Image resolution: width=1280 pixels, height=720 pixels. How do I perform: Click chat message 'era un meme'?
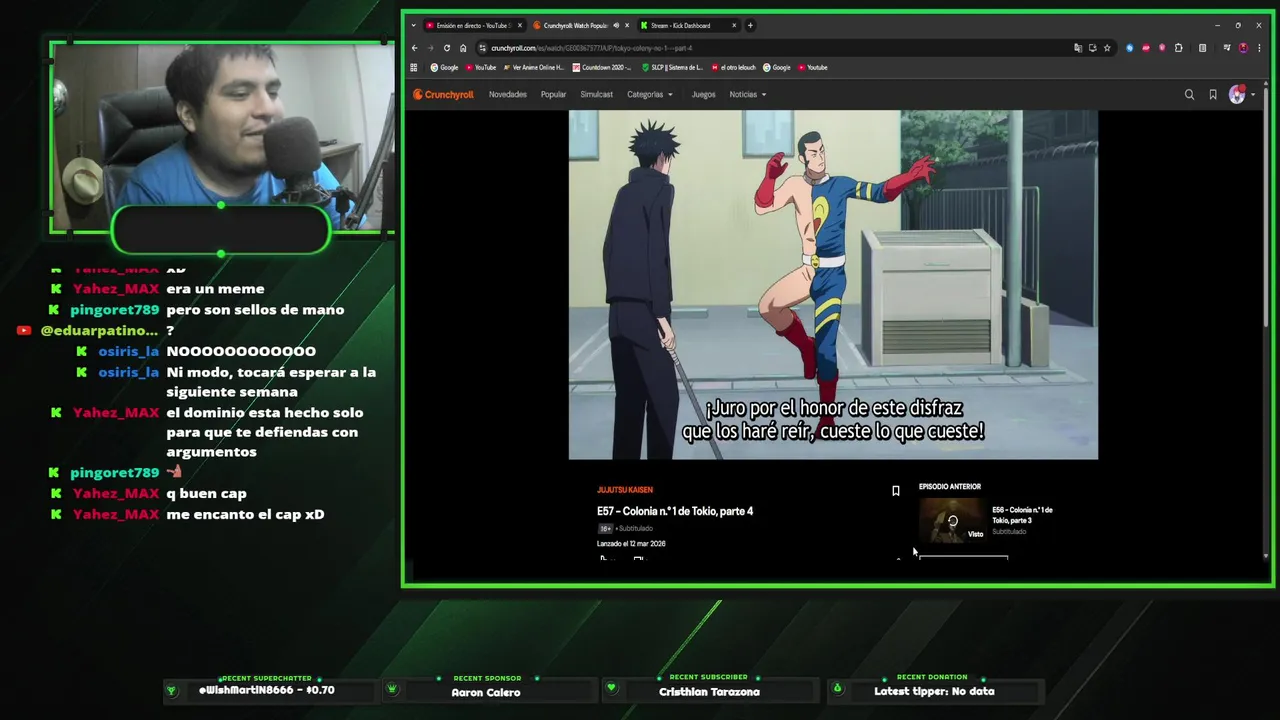[215, 289]
